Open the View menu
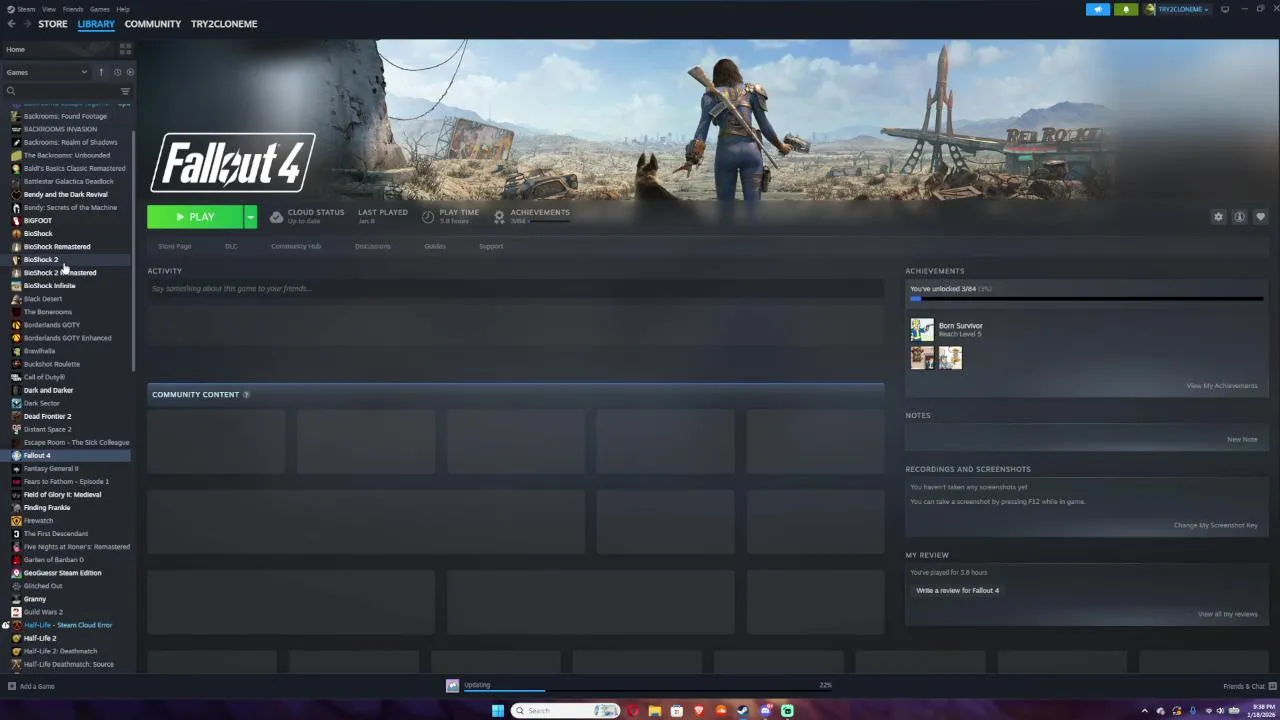The image size is (1280, 720). 49,9
